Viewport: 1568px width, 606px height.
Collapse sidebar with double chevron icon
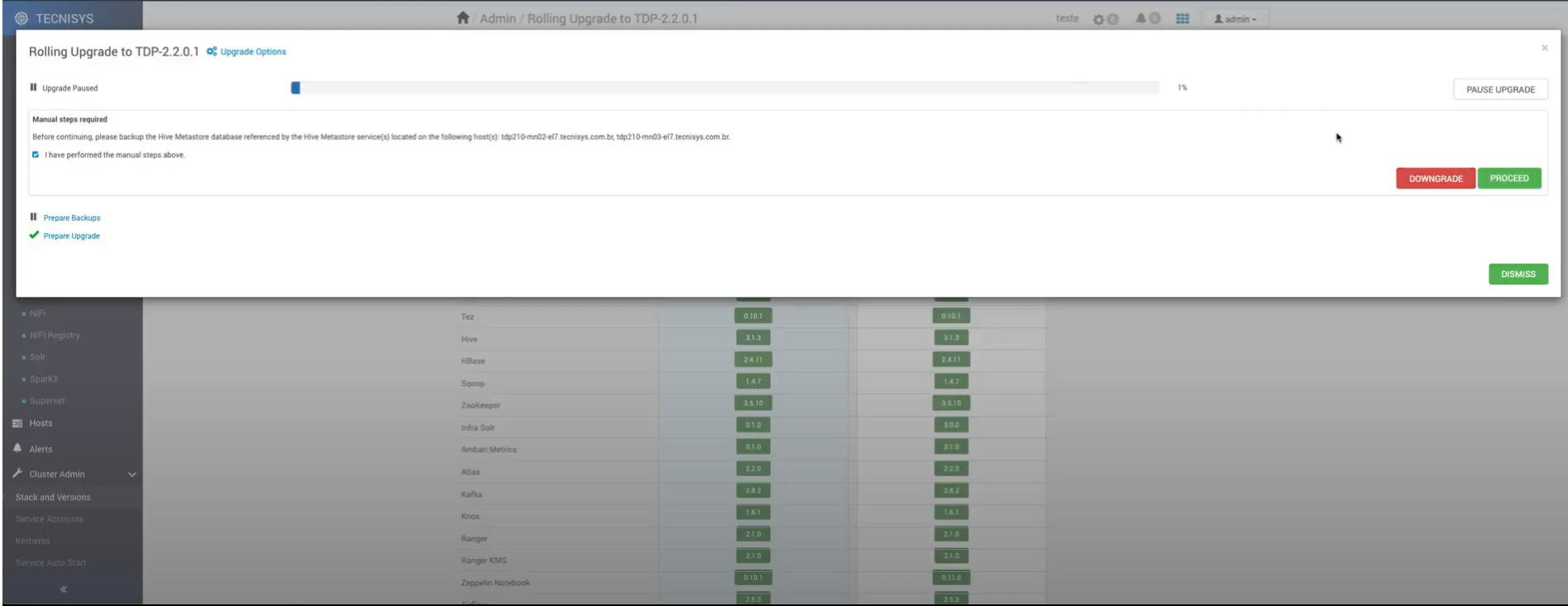tap(64, 589)
